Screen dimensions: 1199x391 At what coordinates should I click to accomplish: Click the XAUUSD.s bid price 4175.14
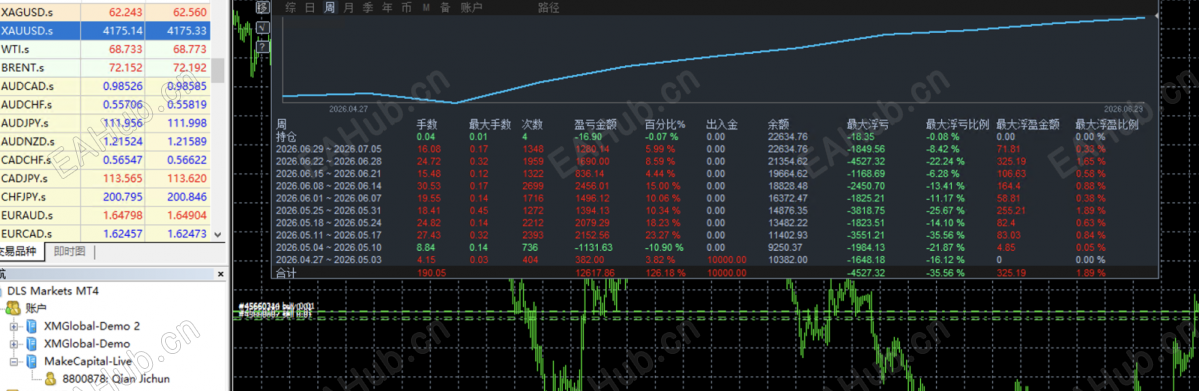(122, 31)
